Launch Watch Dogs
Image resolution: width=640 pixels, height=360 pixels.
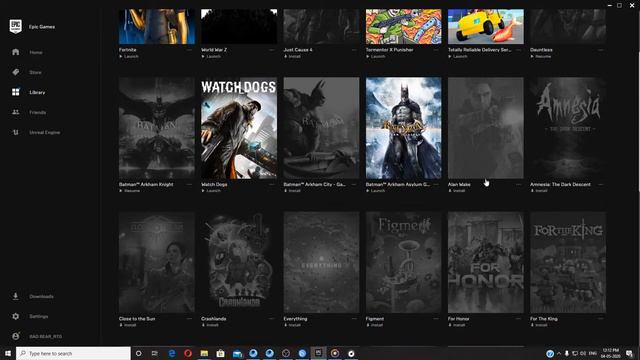(211, 191)
